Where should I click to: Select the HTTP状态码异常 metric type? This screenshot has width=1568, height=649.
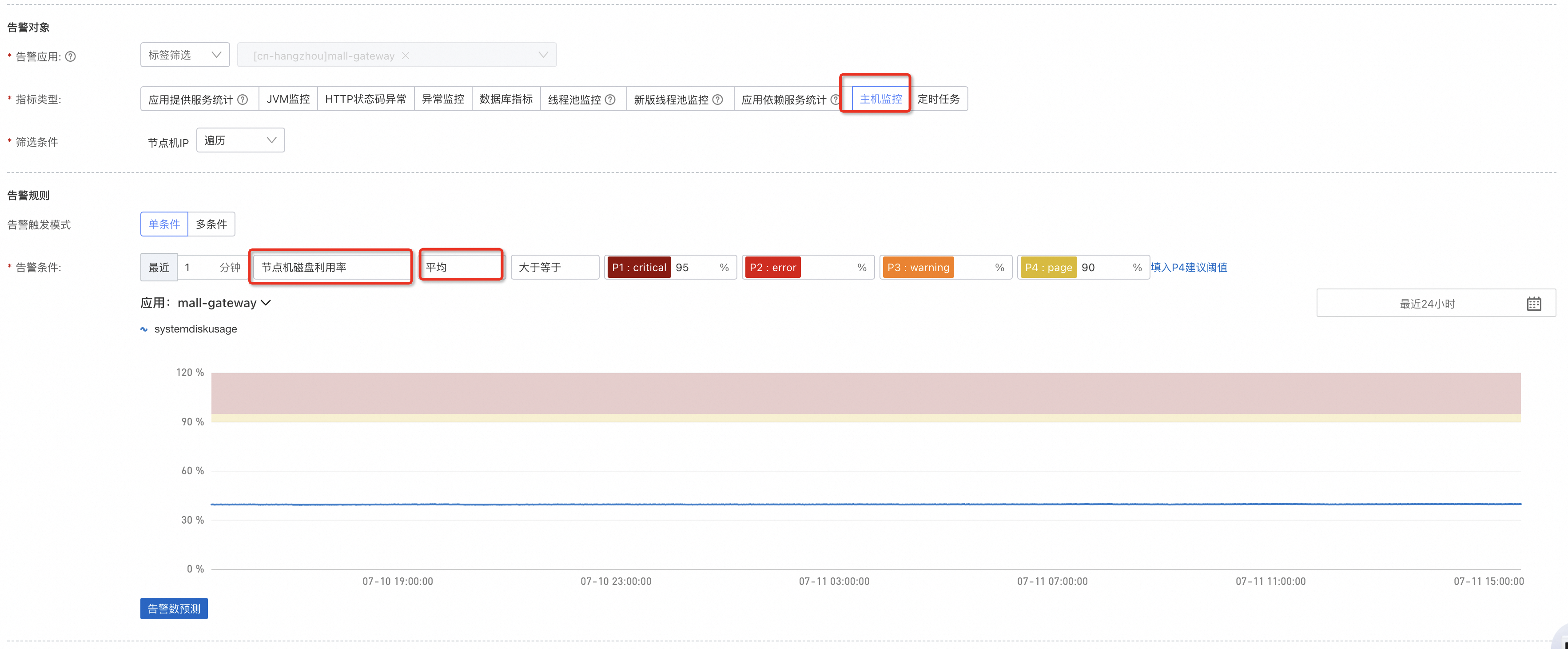366,99
